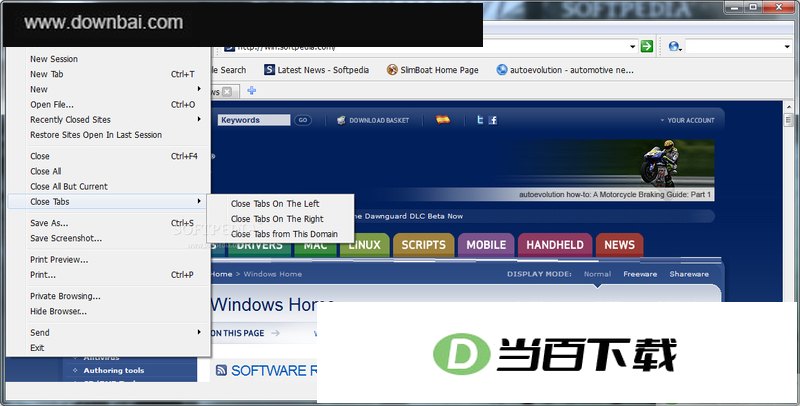
Task: Open autoevolution automotive news bookmark
Action: (x=565, y=70)
